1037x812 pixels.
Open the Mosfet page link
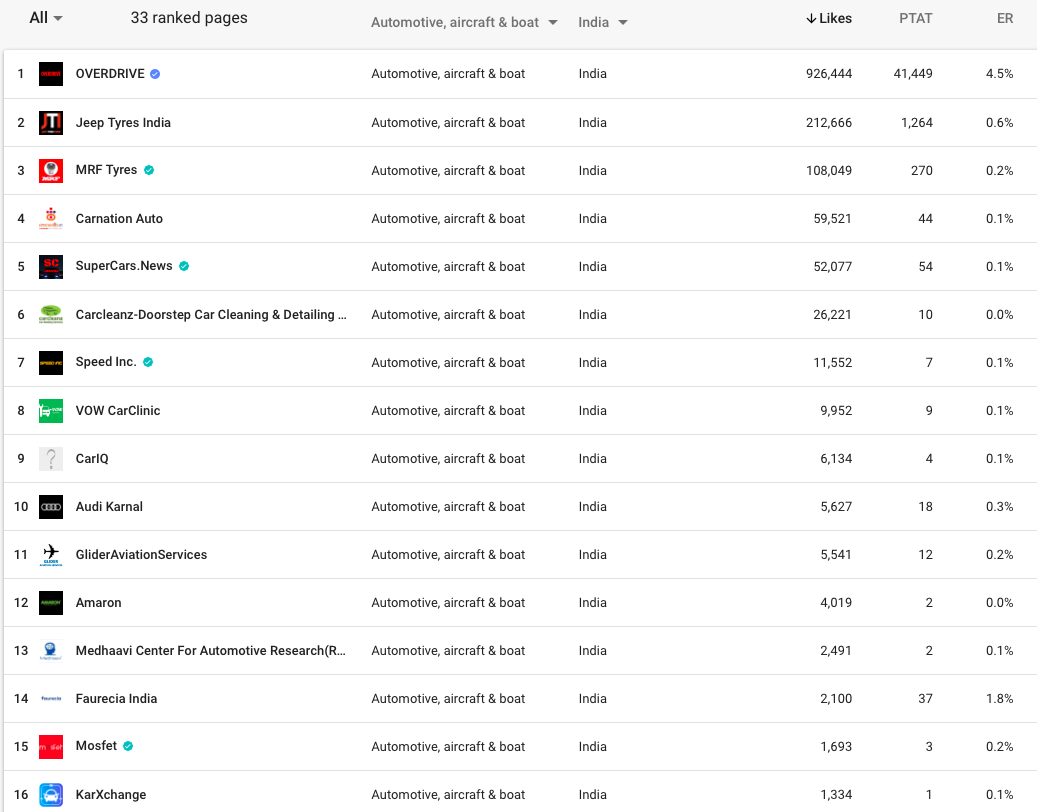point(97,746)
